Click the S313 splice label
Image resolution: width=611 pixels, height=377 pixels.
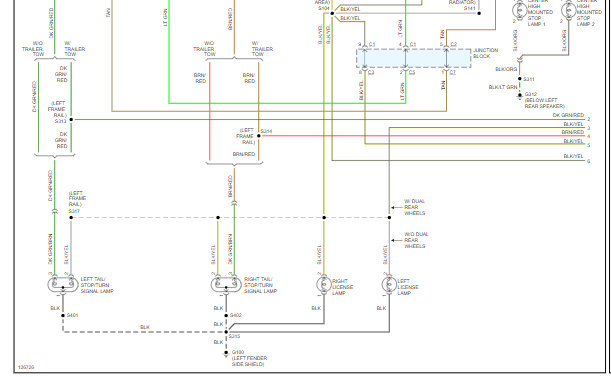[60, 121]
